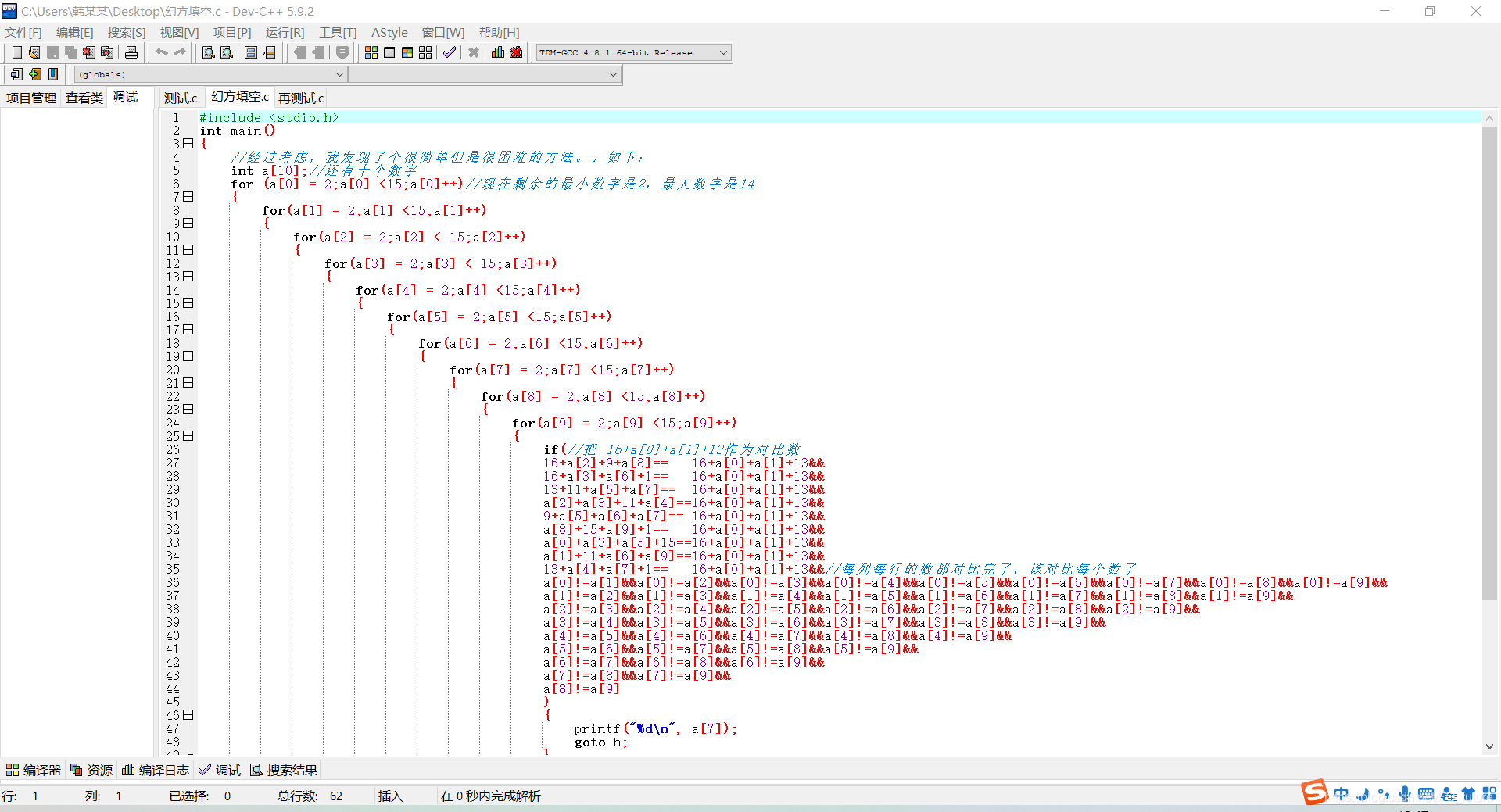This screenshot has height=812, width=1501.
Task: Click the New file toolbar icon
Action: pyautogui.click(x=16, y=52)
